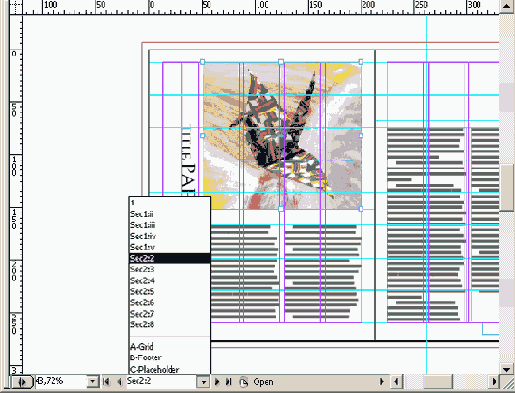Click the file status icon beside Open
Viewport: 515px width, 393px height.
coord(244,382)
